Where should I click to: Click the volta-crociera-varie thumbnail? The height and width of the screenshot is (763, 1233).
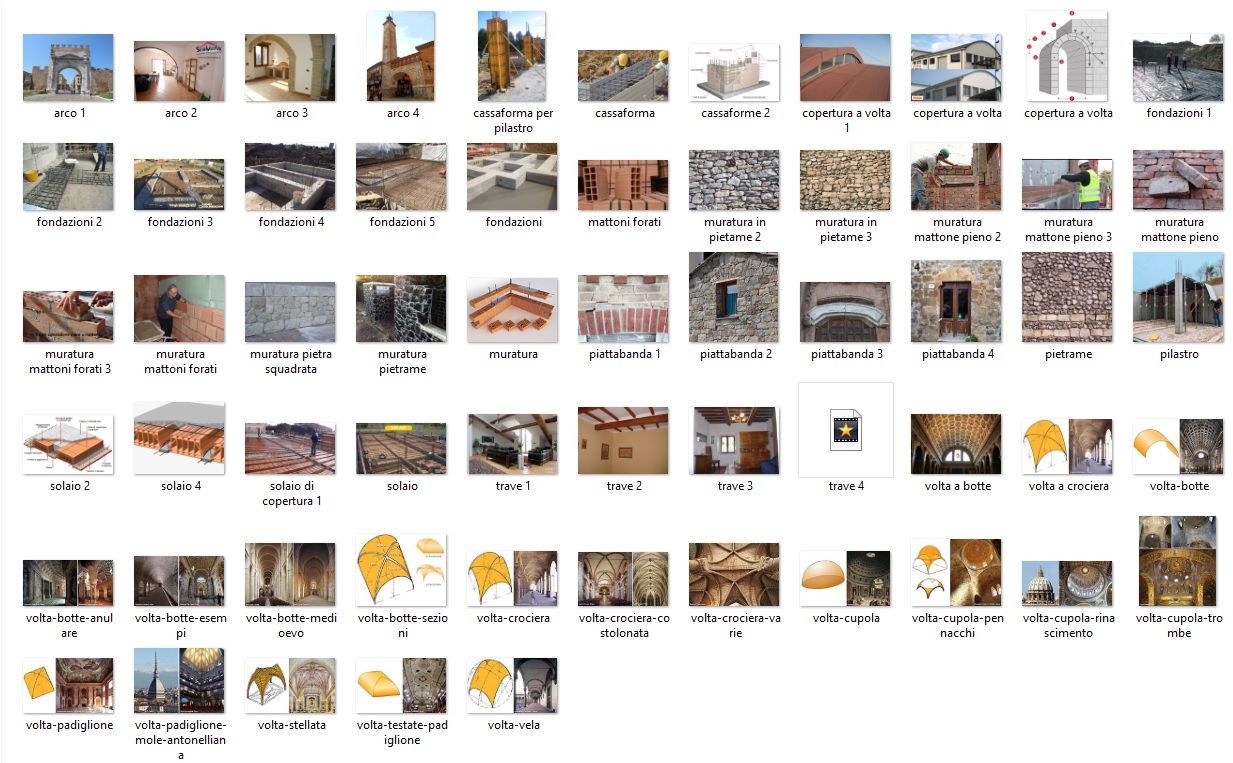coord(734,575)
